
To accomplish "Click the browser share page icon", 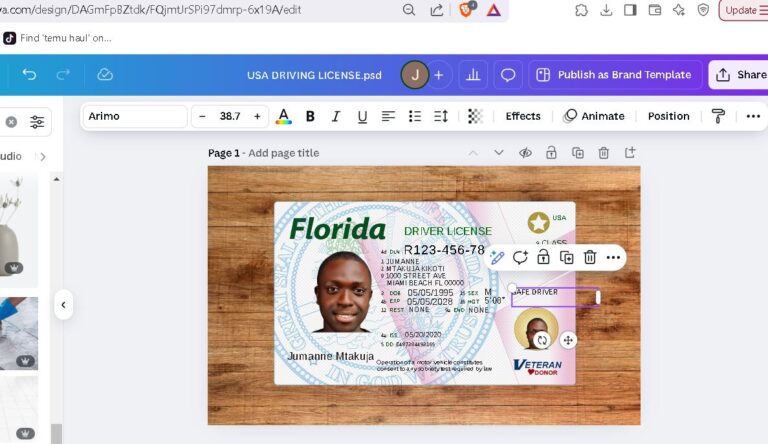I will [436, 10].
